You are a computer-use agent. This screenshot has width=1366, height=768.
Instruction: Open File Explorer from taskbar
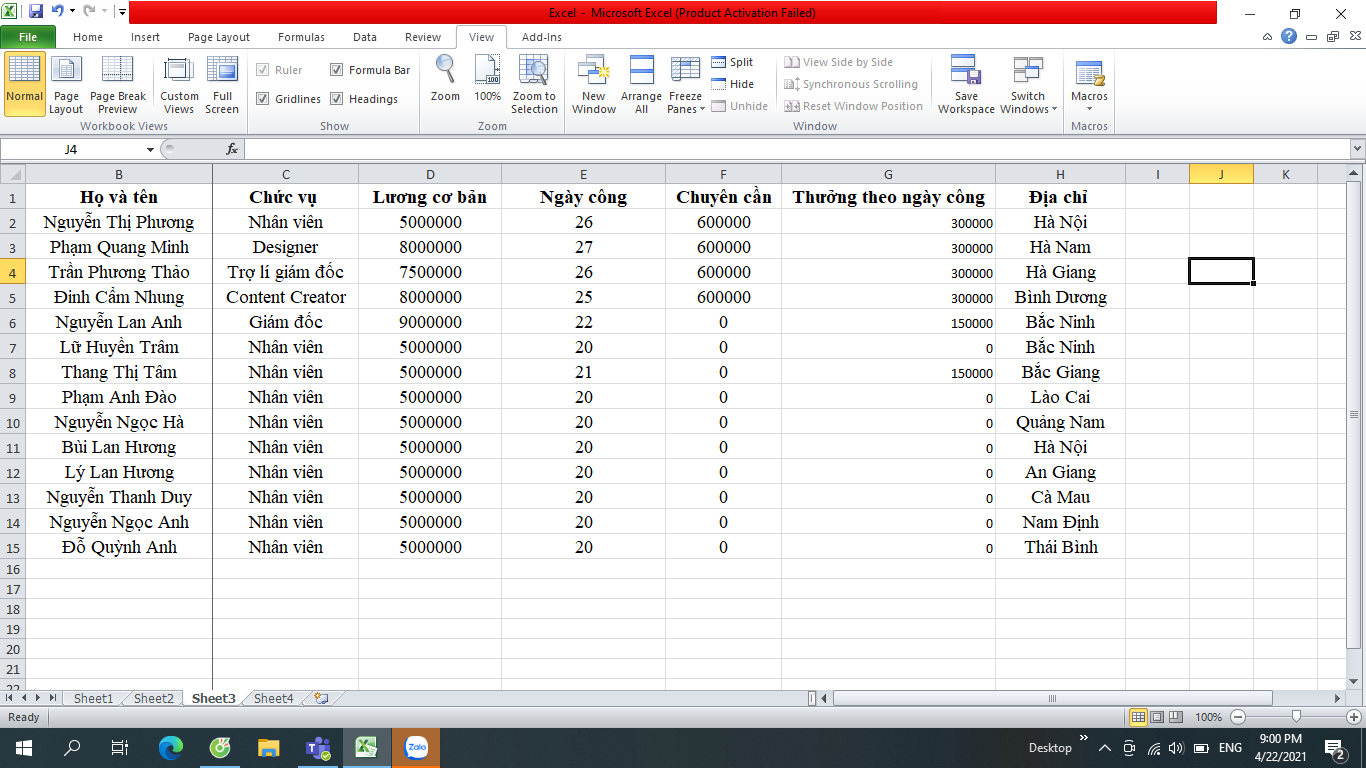pyautogui.click(x=269, y=747)
